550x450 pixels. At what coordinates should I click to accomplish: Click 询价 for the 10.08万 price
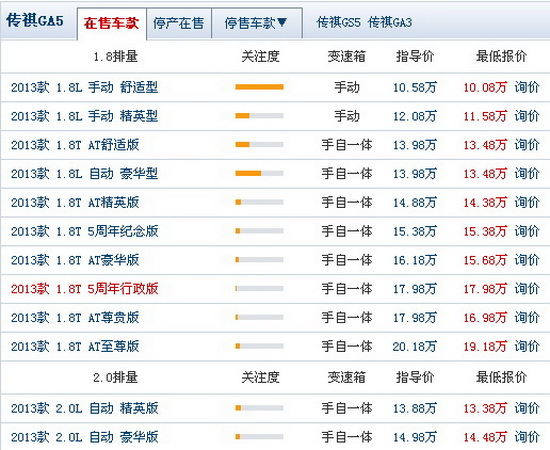click(527, 87)
